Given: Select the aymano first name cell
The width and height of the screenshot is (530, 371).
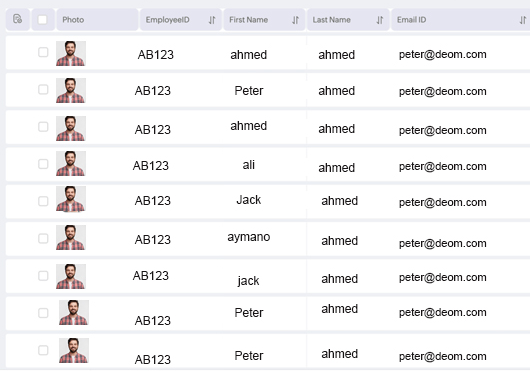Looking at the screenshot, I should (248, 237).
